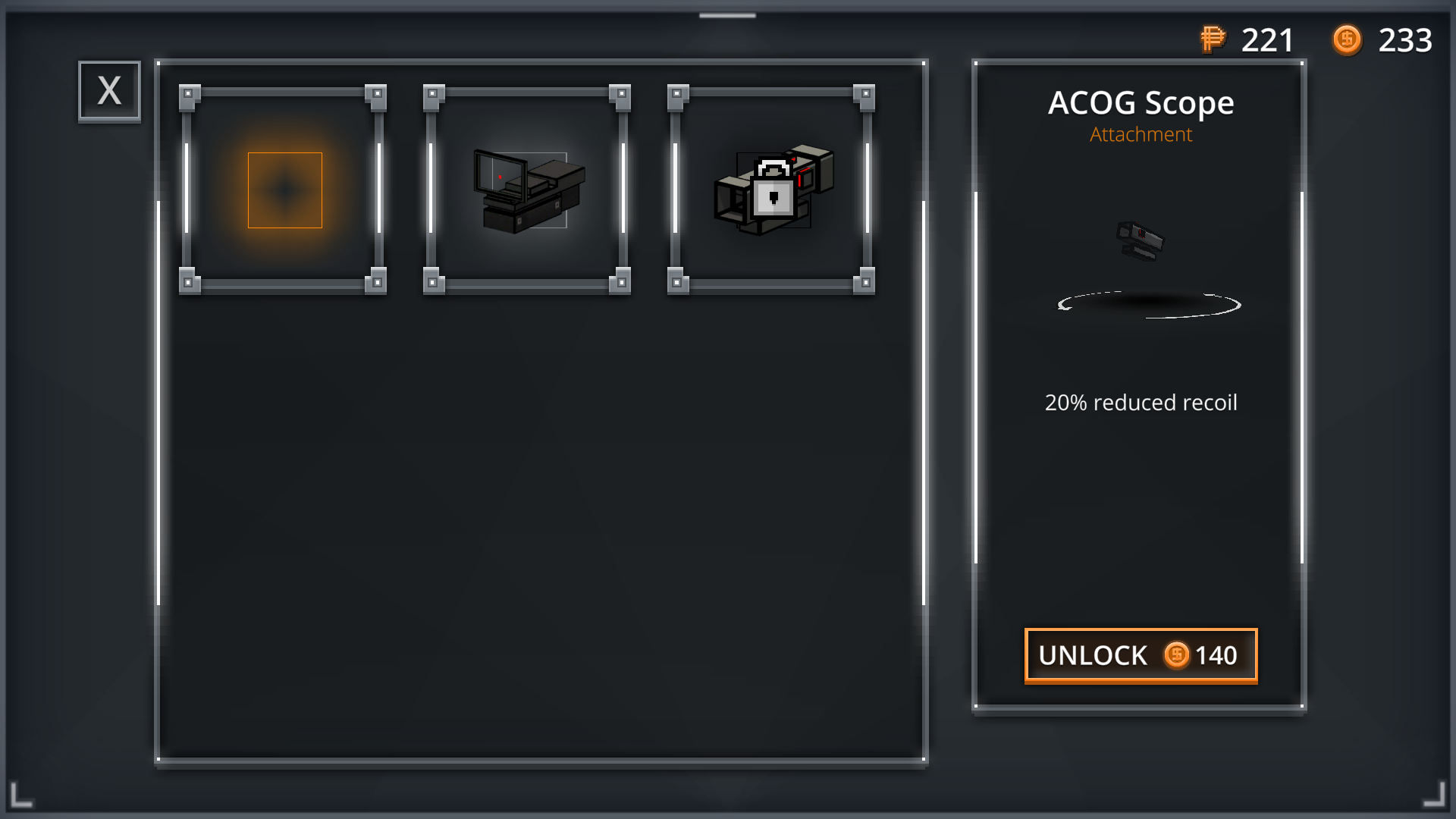Click the 221 currency balance

1267,40
